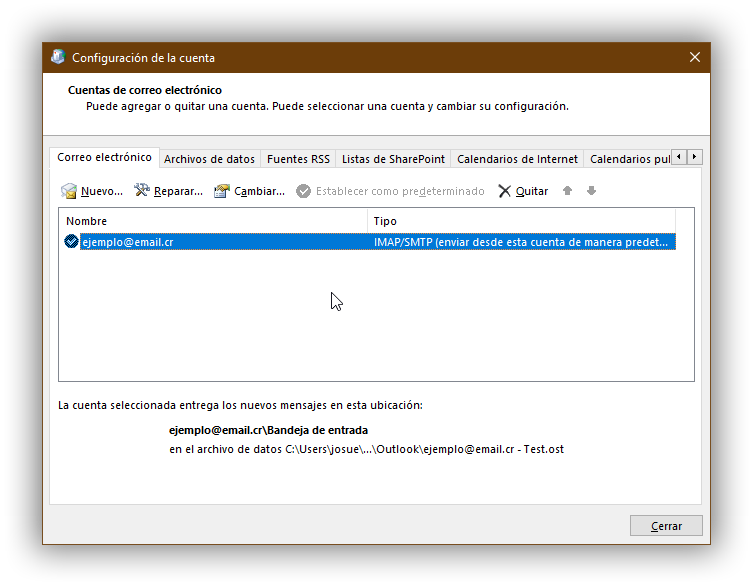Click the Outlook icon in title bar
The height and width of the screenshot is (587, 753).
(58, 57)
